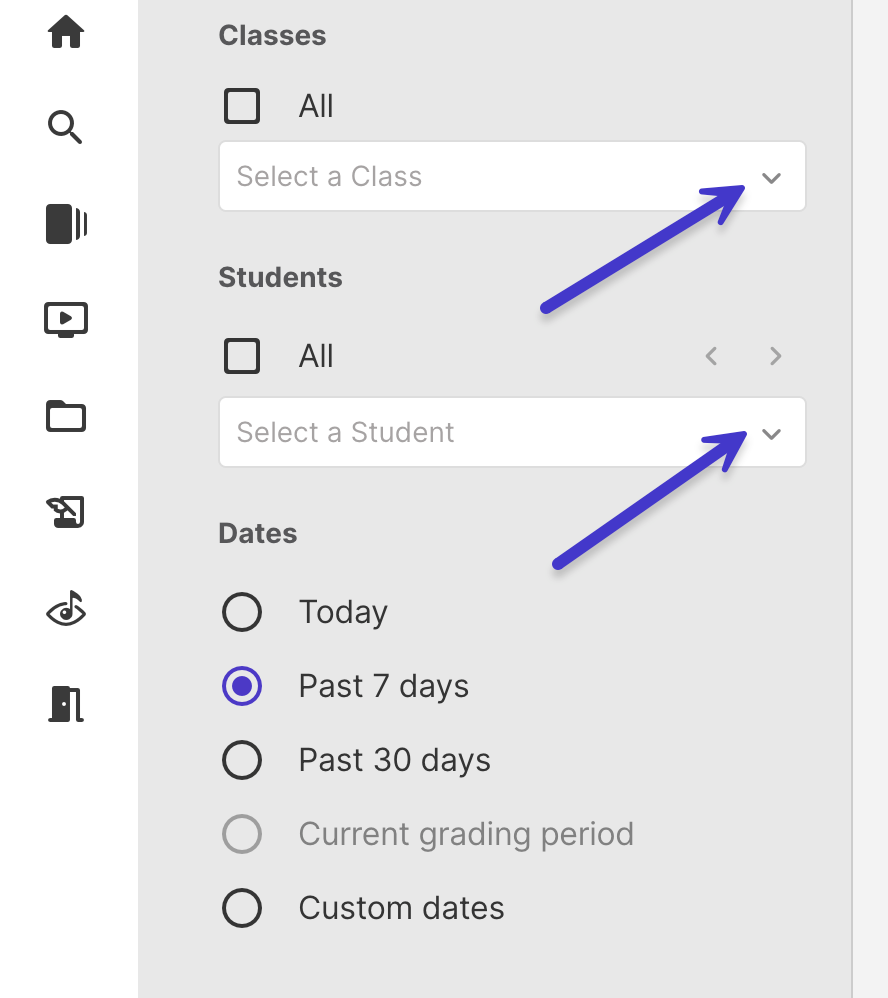The width and height of the screenshot is (888, 998).
Task: Select the Custom dates option
Action: click(x=242, y=908)
